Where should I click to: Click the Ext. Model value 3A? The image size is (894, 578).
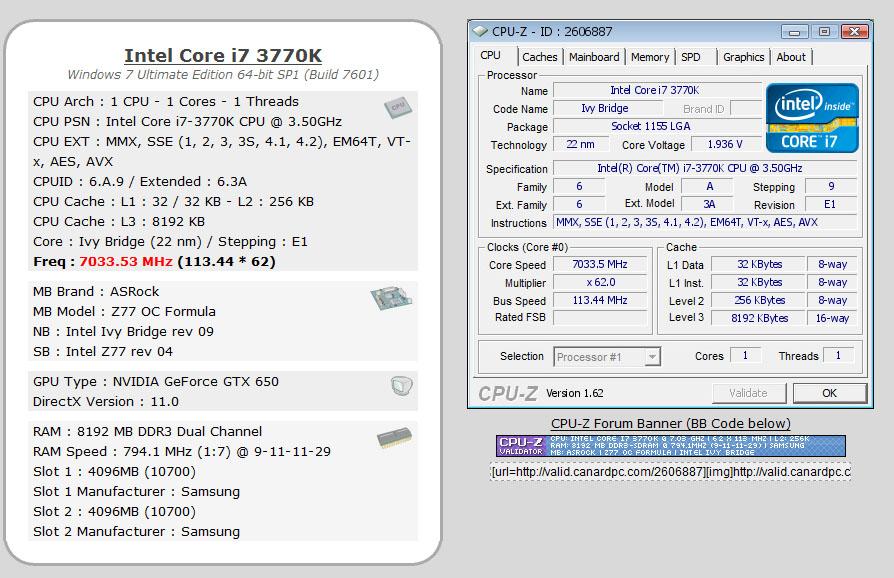click(709, 204)
